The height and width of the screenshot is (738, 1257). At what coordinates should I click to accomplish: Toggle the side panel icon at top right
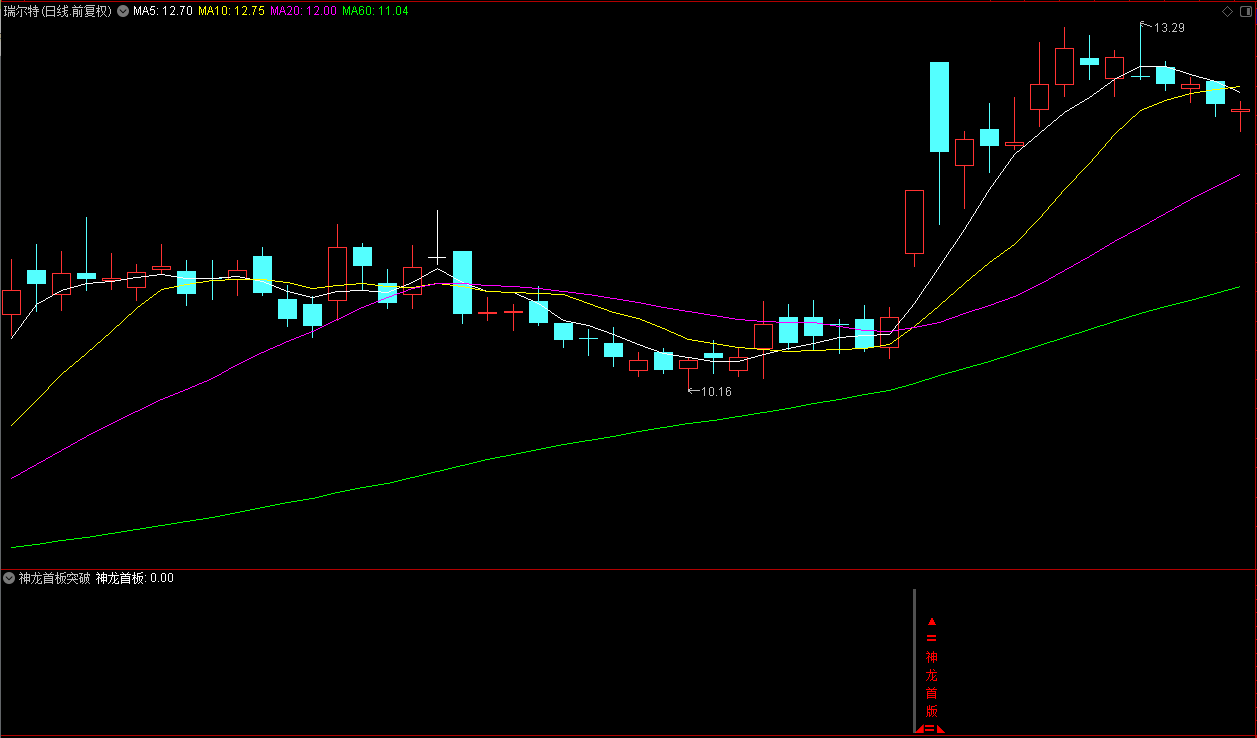pyautogui.click(x=1245, y=11)
